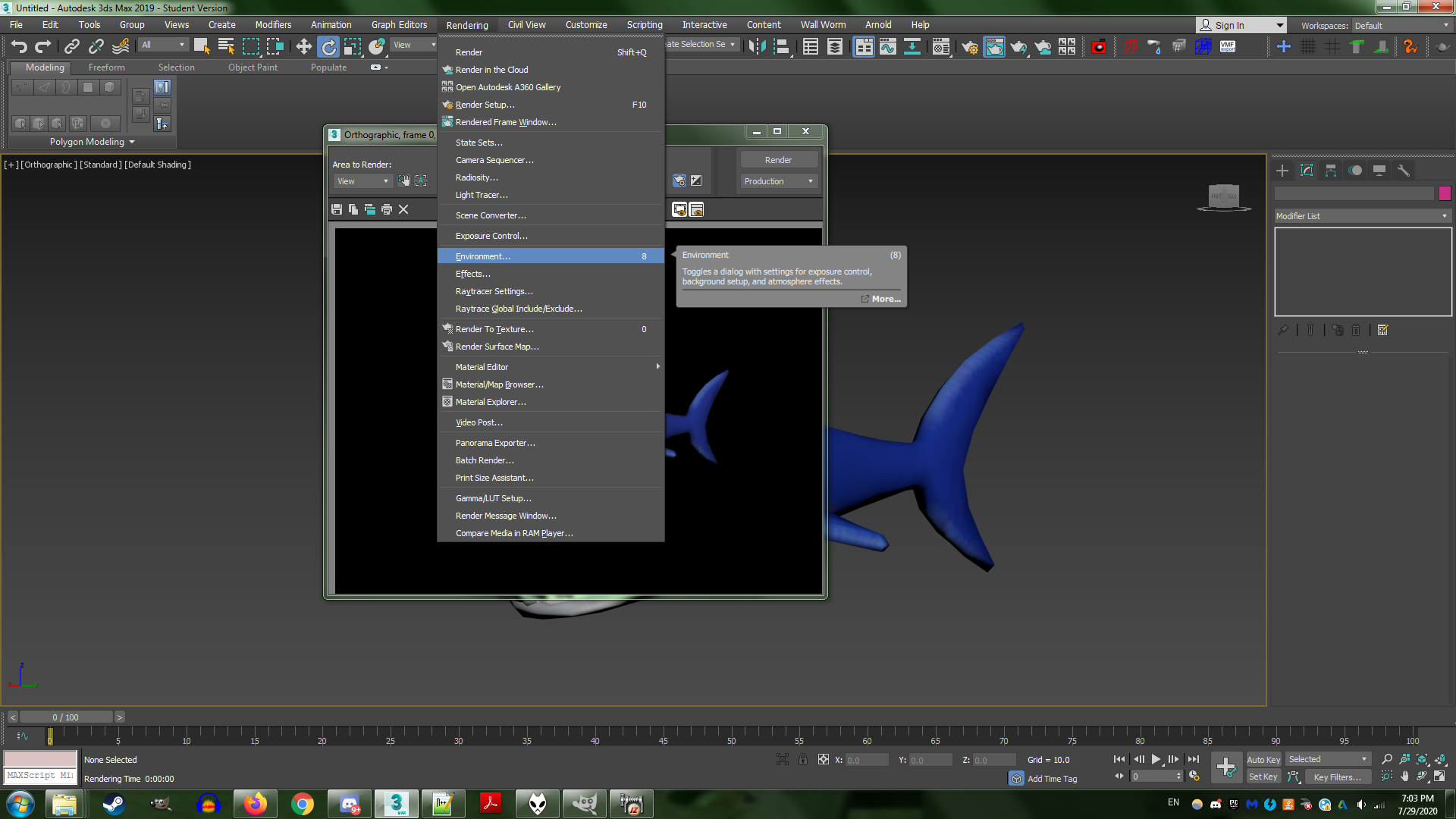Click Exposure Control menu entry
Screen dimensions: 1456x819
click(551, 236)
